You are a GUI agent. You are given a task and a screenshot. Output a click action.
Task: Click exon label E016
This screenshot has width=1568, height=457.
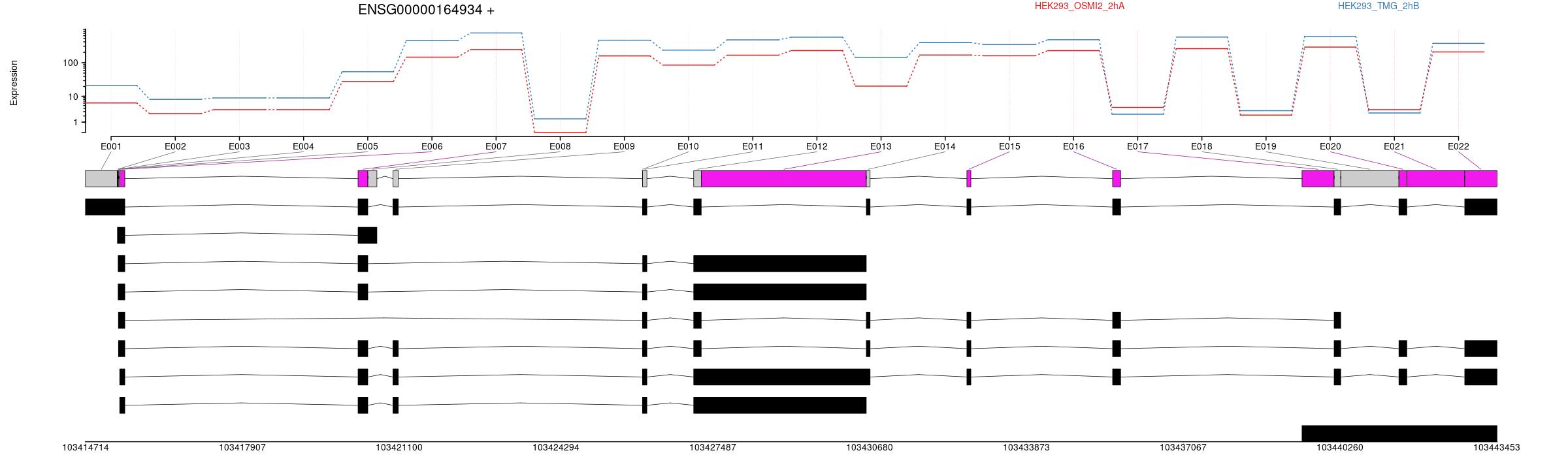click(1073, 146)
